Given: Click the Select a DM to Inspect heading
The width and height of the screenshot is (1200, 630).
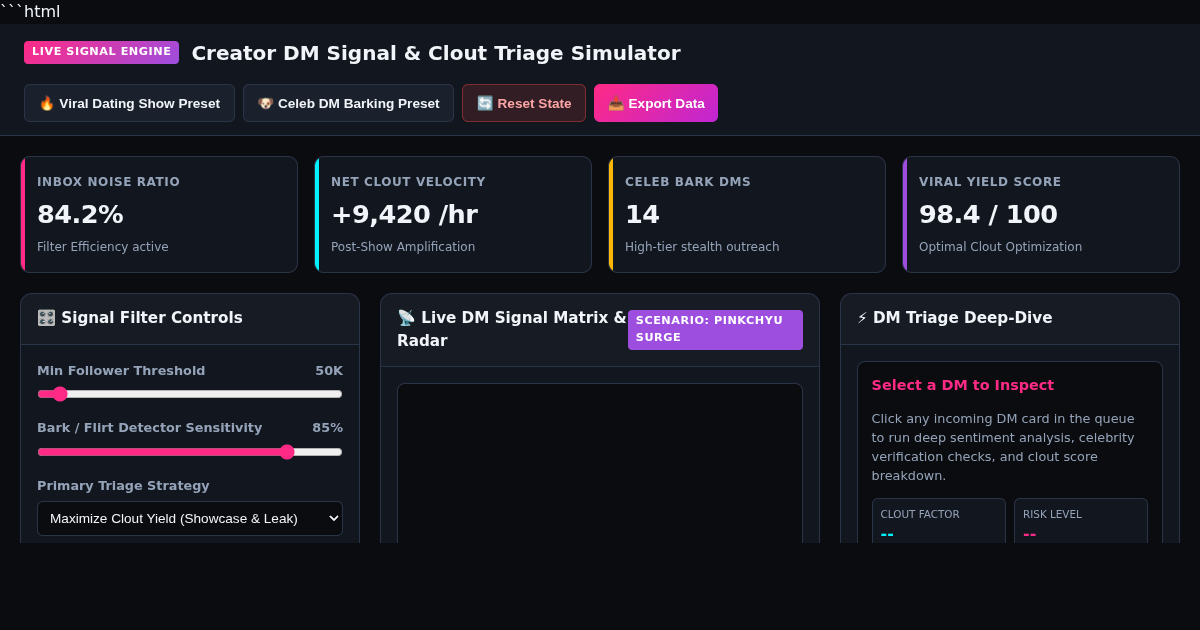Looking at the screenshot, I should 962,385.
